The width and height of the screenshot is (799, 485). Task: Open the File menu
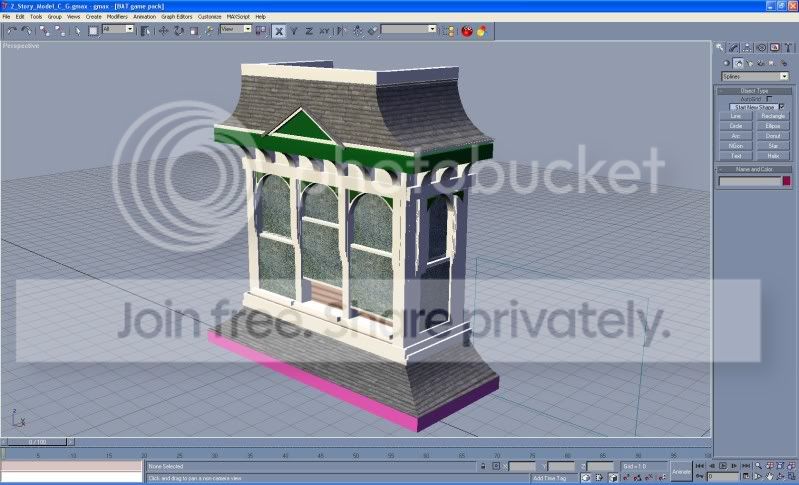6,16
